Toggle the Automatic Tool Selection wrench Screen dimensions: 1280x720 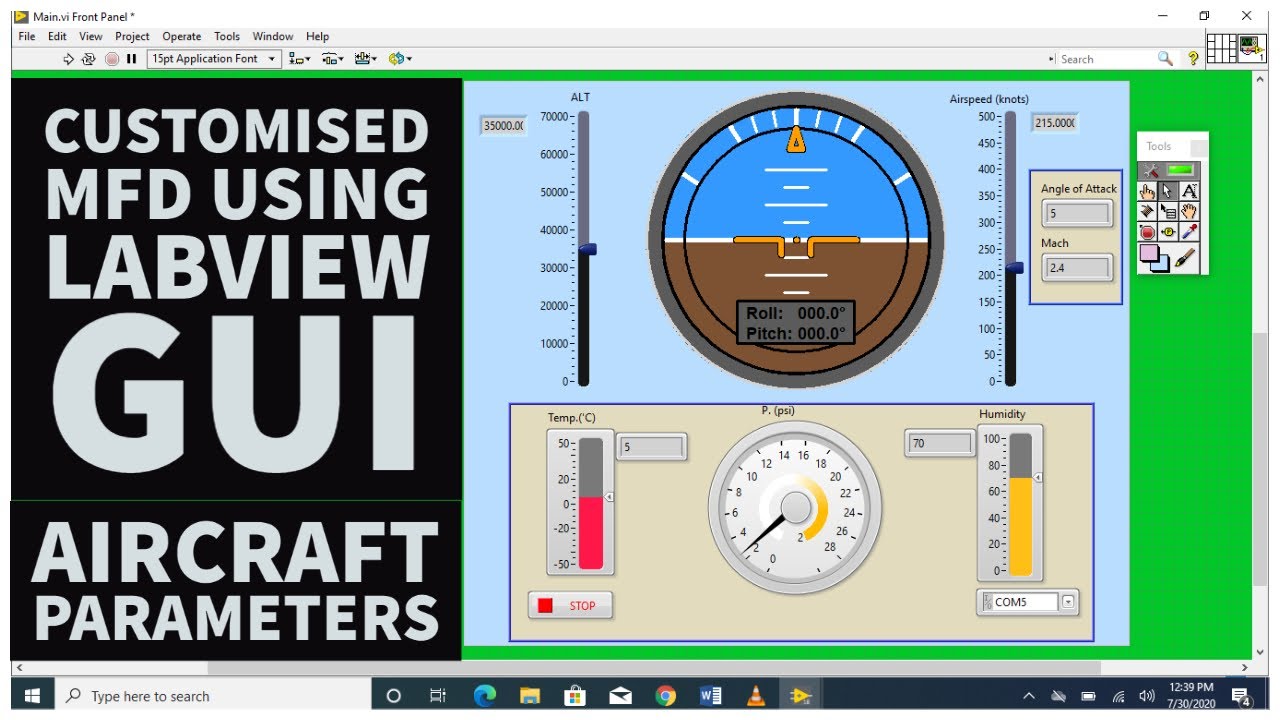[x=1150, y=170]
